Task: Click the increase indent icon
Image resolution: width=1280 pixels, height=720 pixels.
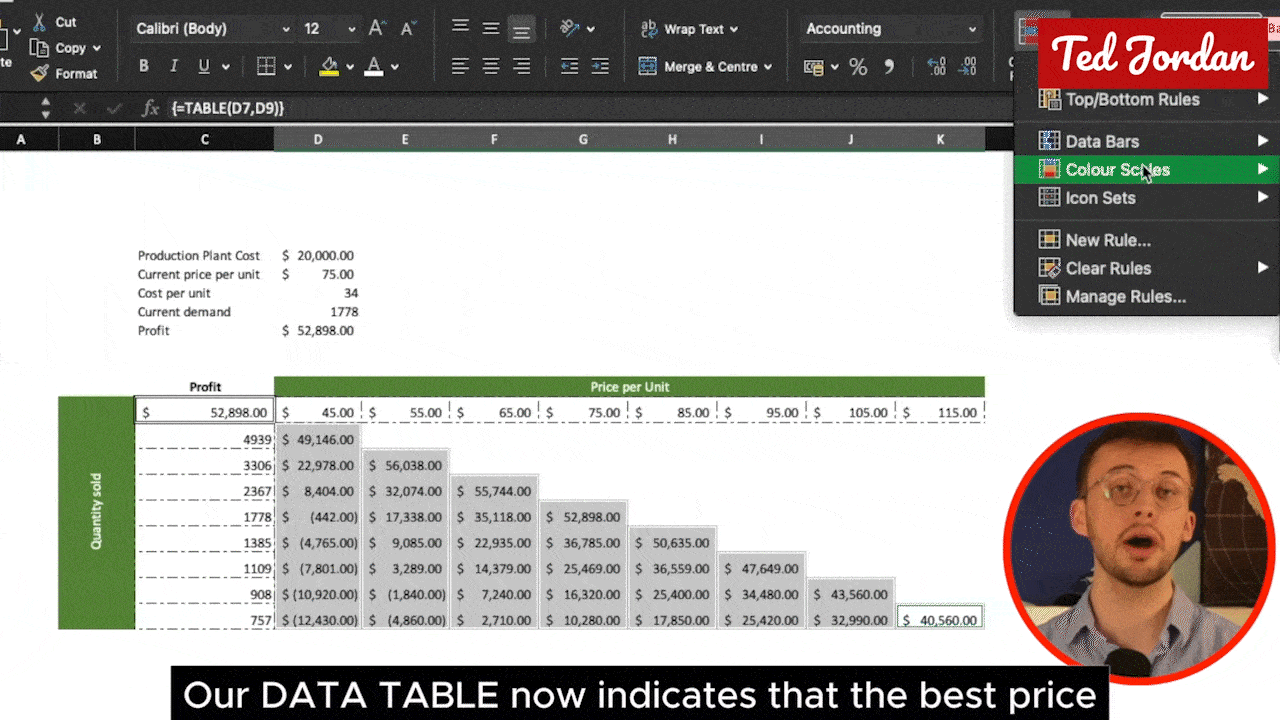Action: (600, 67)
